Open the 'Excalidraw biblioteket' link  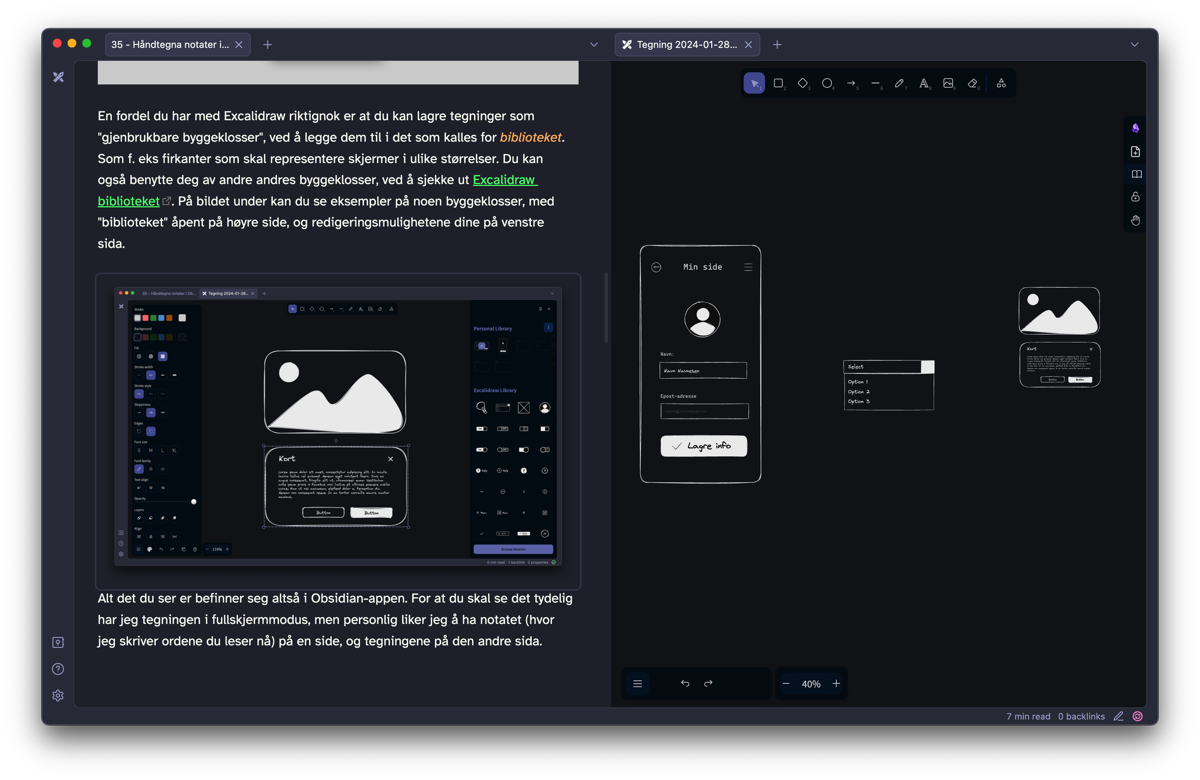(x=504, y=180)
